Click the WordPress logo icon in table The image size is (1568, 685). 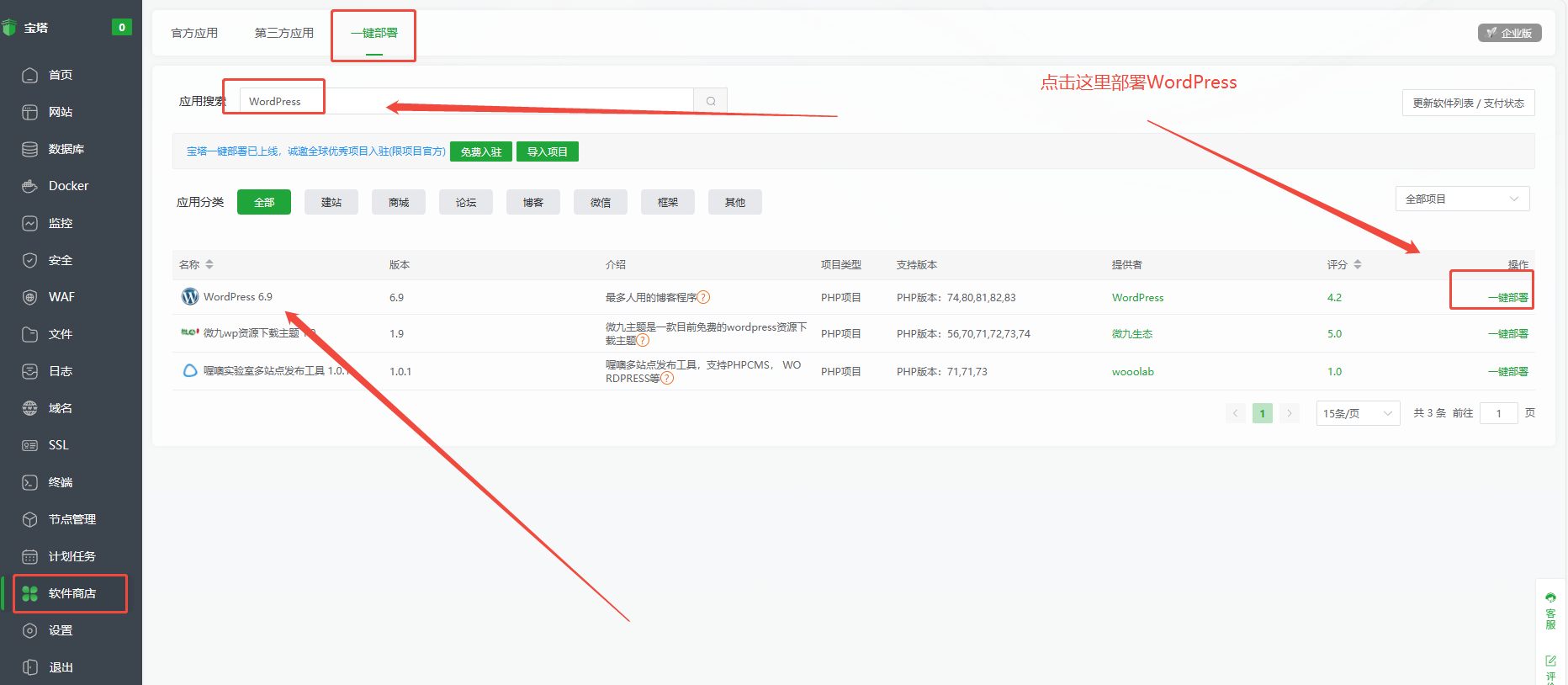[190, 296]
